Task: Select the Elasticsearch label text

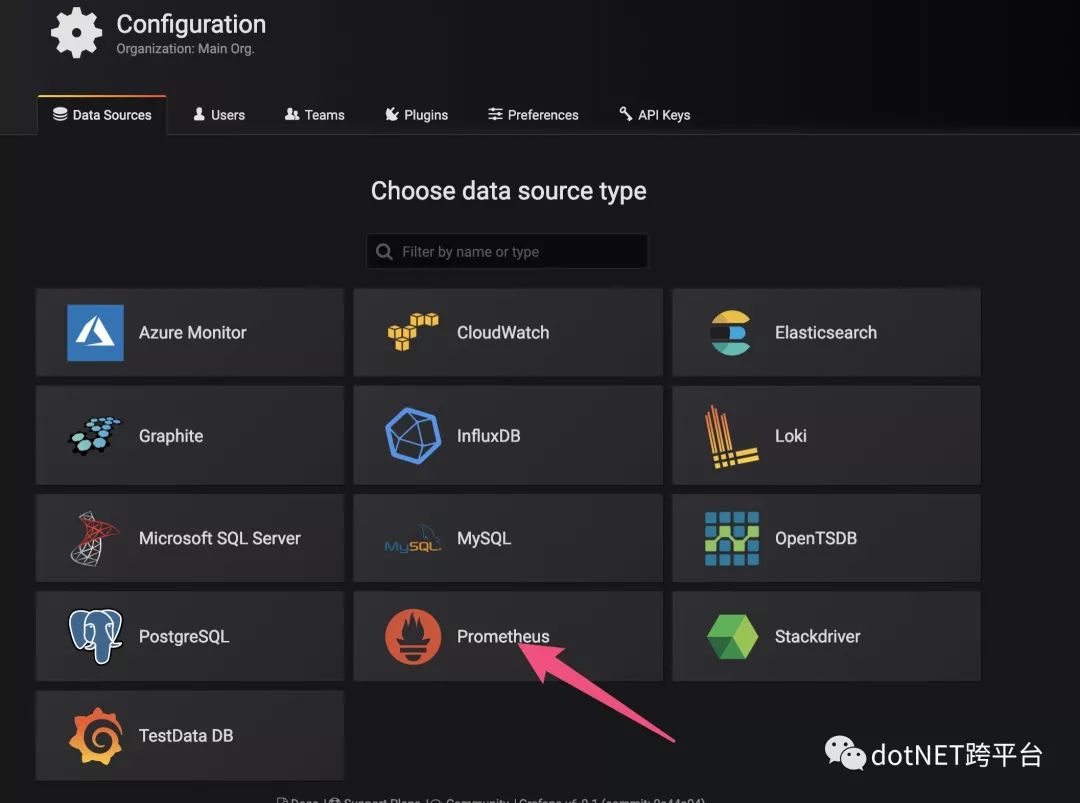Action: (826, 333)
